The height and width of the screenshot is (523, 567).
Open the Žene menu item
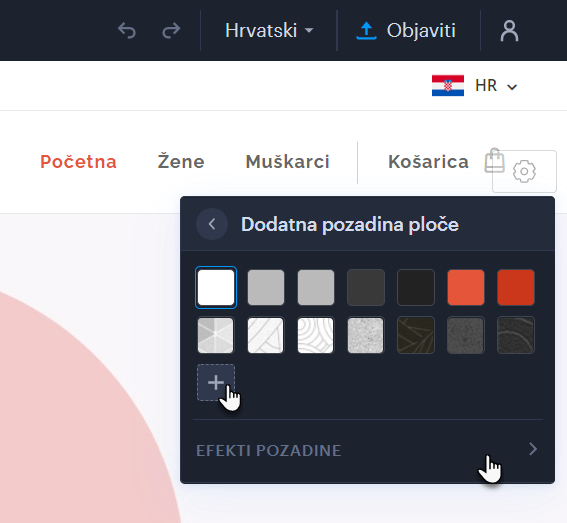point(181,161)
